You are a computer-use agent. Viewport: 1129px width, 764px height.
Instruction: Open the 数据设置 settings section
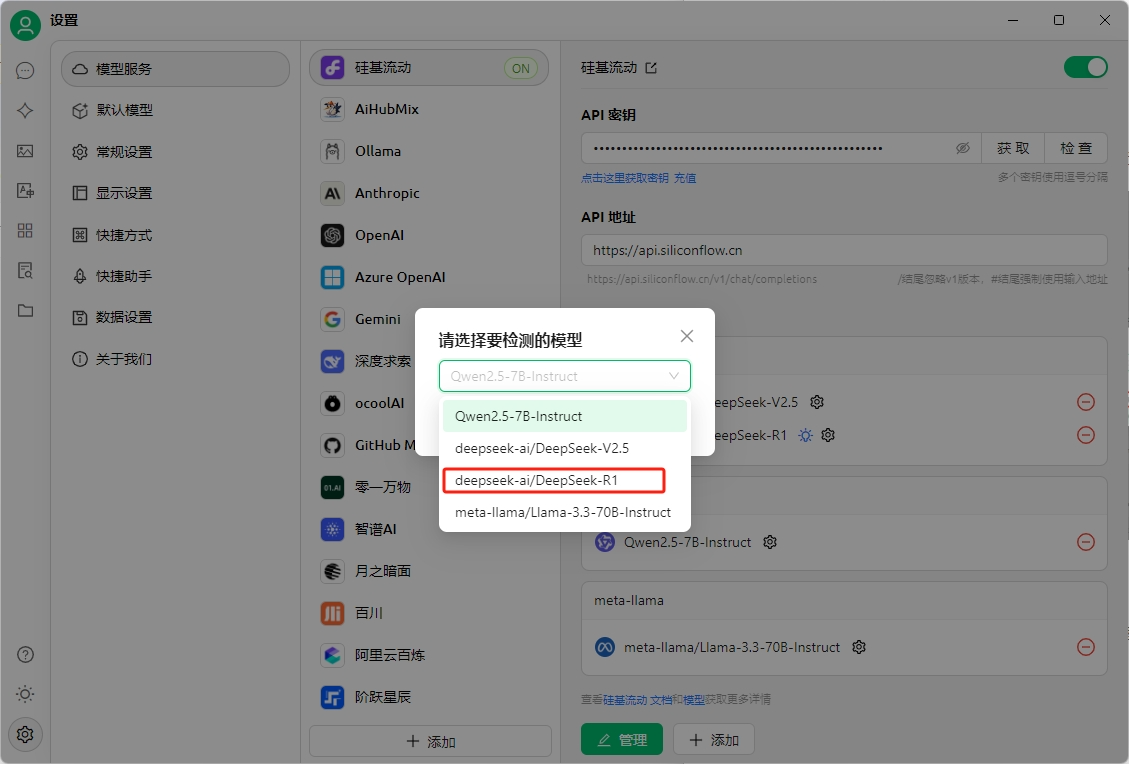pos(175,318)
